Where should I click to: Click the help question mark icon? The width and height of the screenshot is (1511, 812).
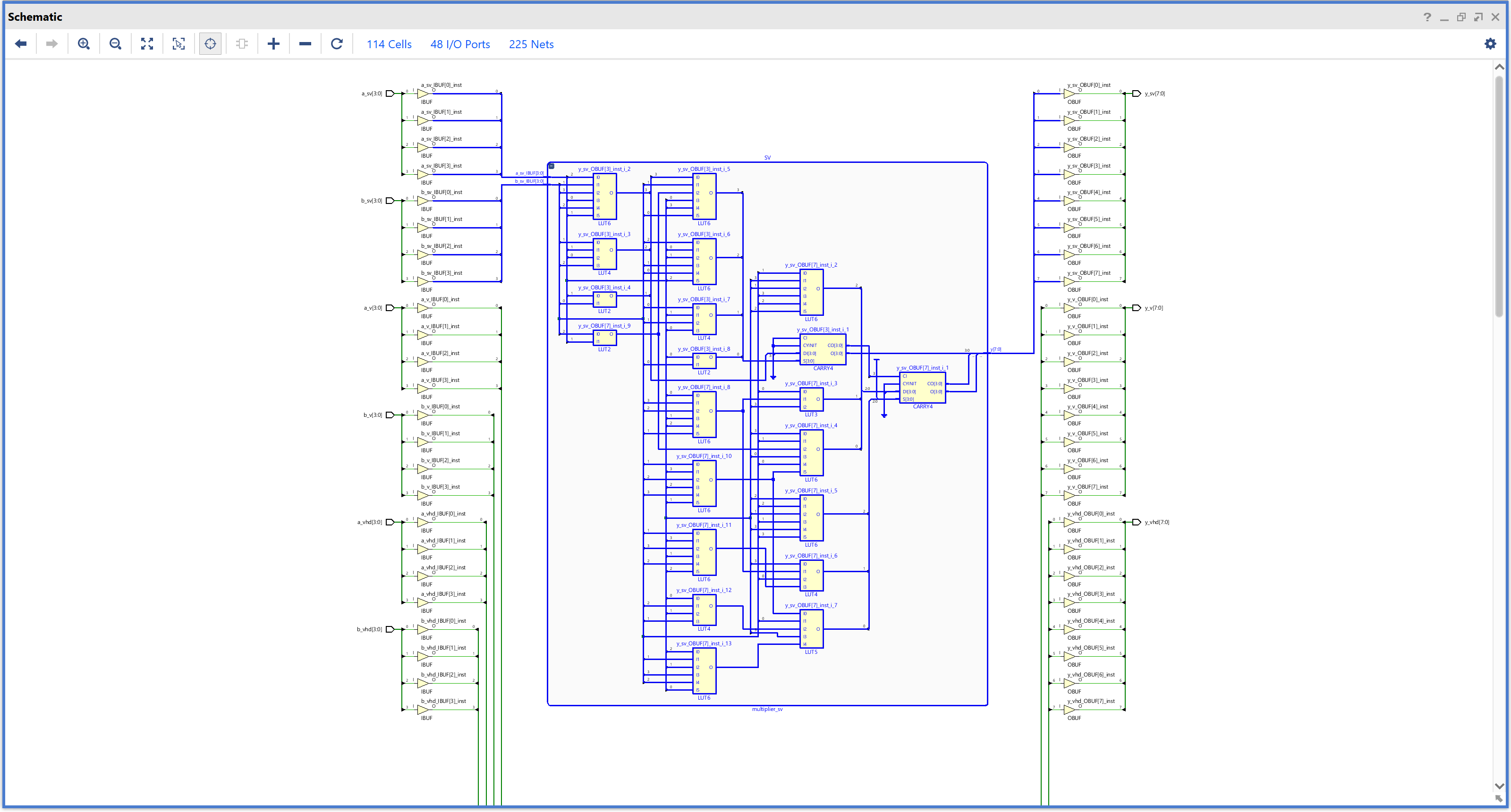coord(1427,17)
